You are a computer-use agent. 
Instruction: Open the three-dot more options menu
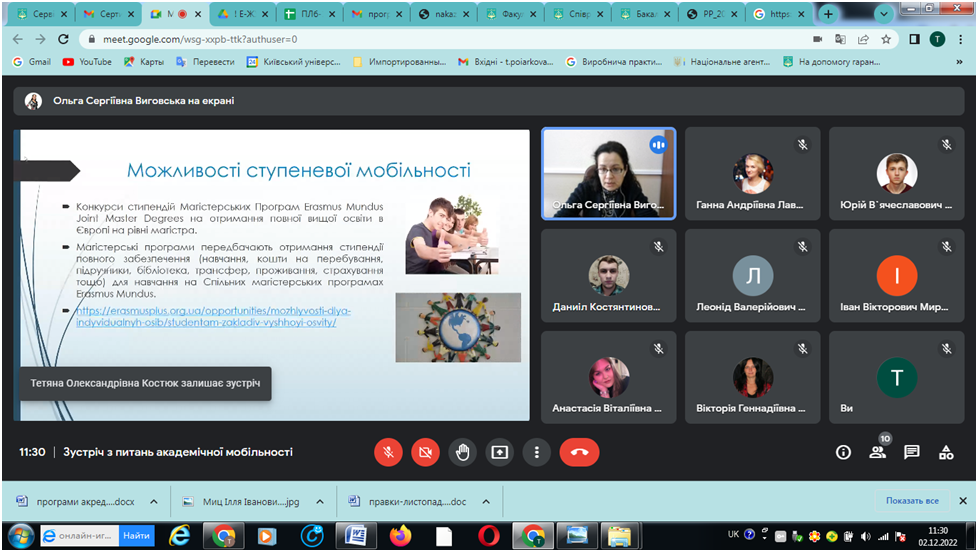[536, 452]
